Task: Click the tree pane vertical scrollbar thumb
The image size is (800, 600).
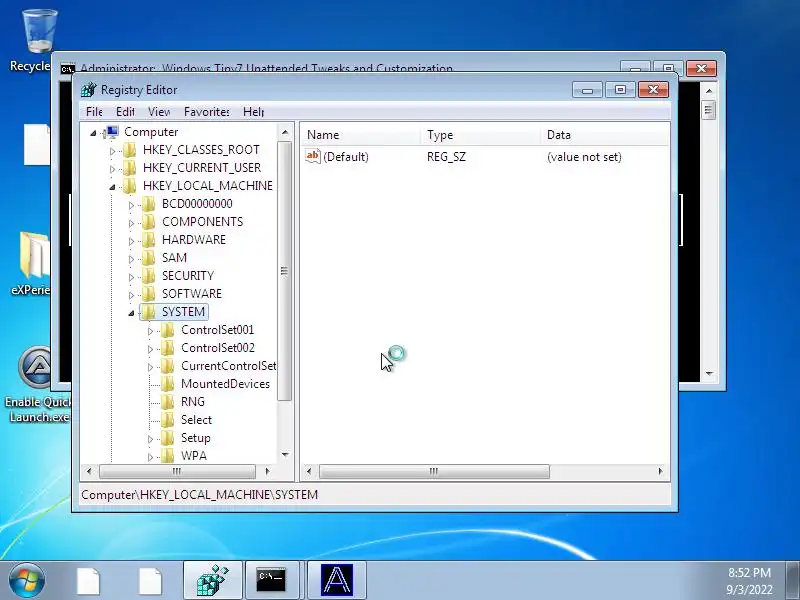Action: click(285, 271)
